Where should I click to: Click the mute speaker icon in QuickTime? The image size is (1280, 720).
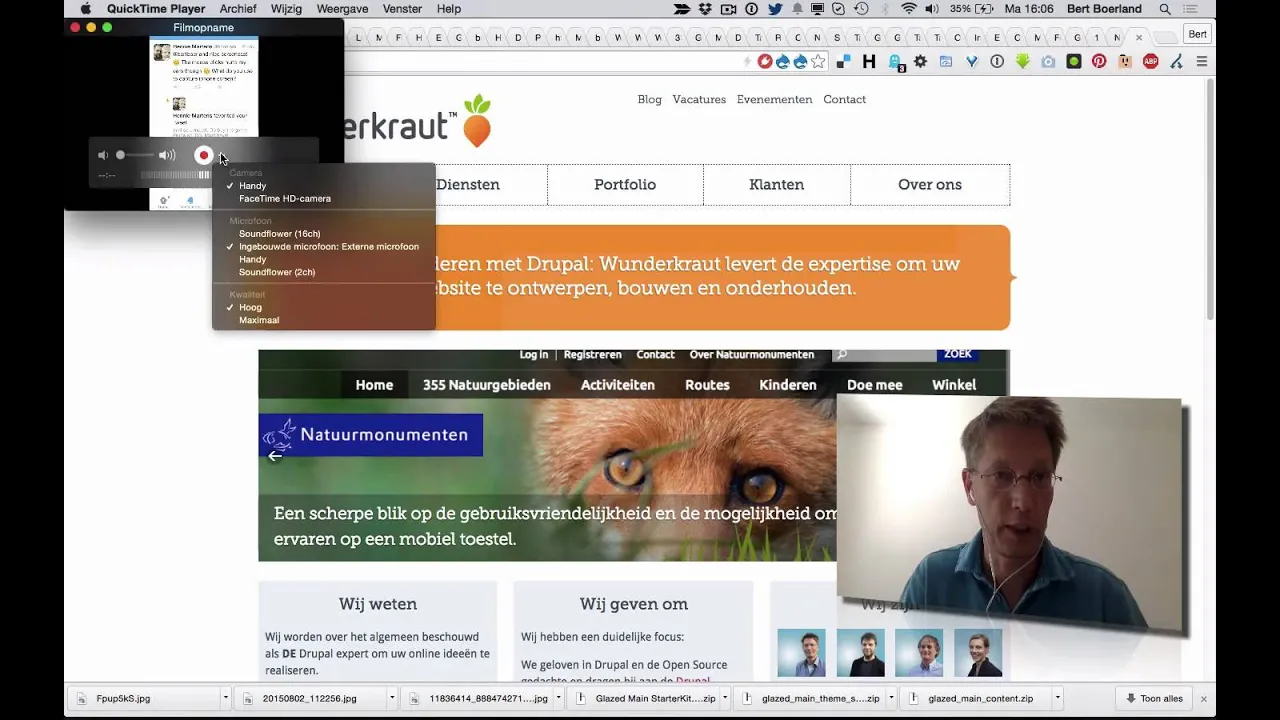click(x=102, y=155)
